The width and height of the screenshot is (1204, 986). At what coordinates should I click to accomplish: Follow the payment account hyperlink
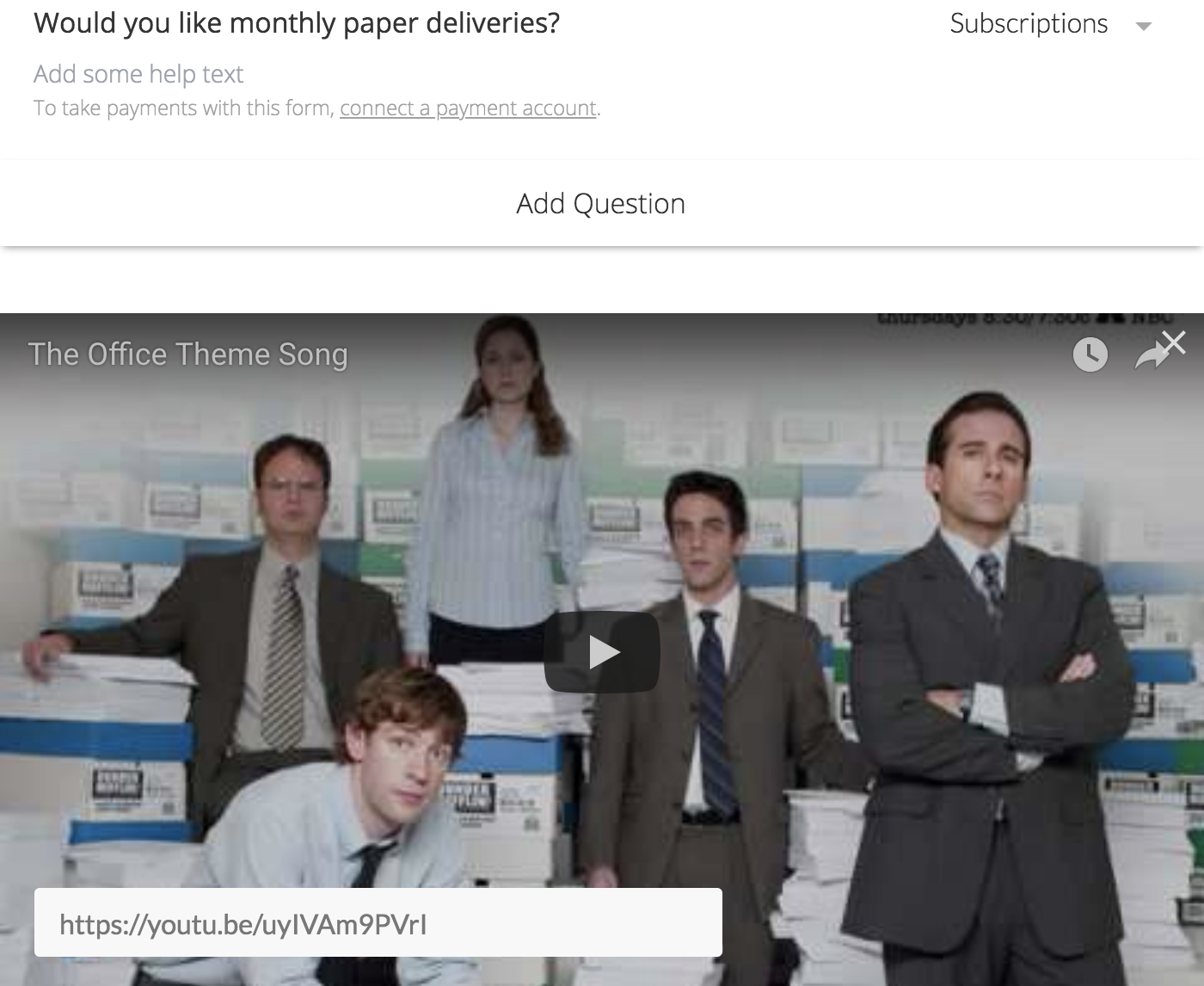click(x=468, y=108)
